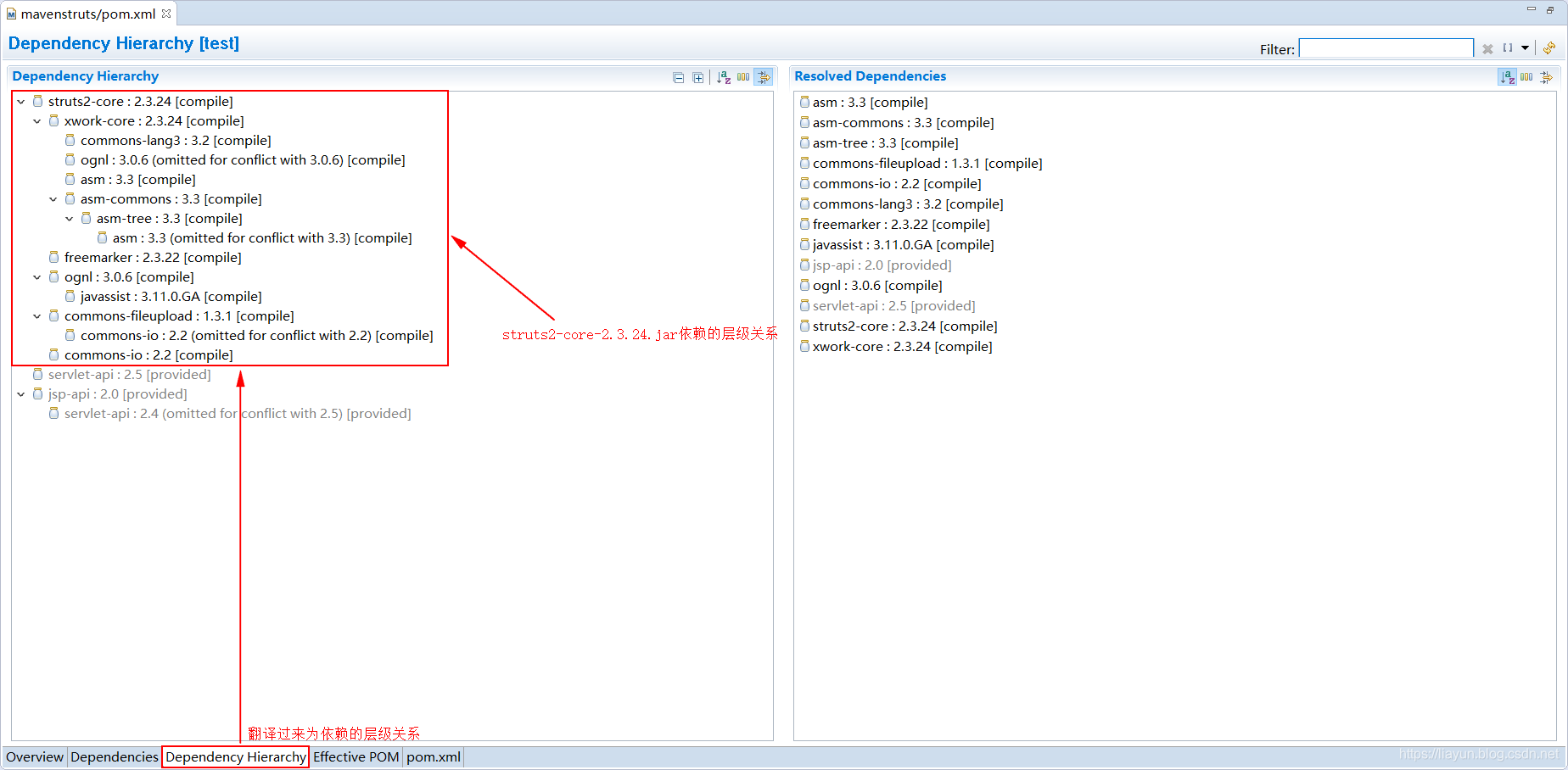The height and width of the screenshot is (770, 1568).
Task: Show group IDs in Dependency Hierarchy
Action: [743, 77]
